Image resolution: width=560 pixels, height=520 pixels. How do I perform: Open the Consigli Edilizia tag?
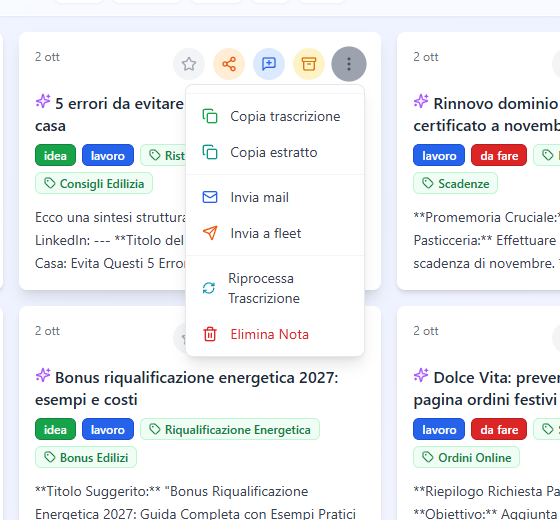pos(94,184)
